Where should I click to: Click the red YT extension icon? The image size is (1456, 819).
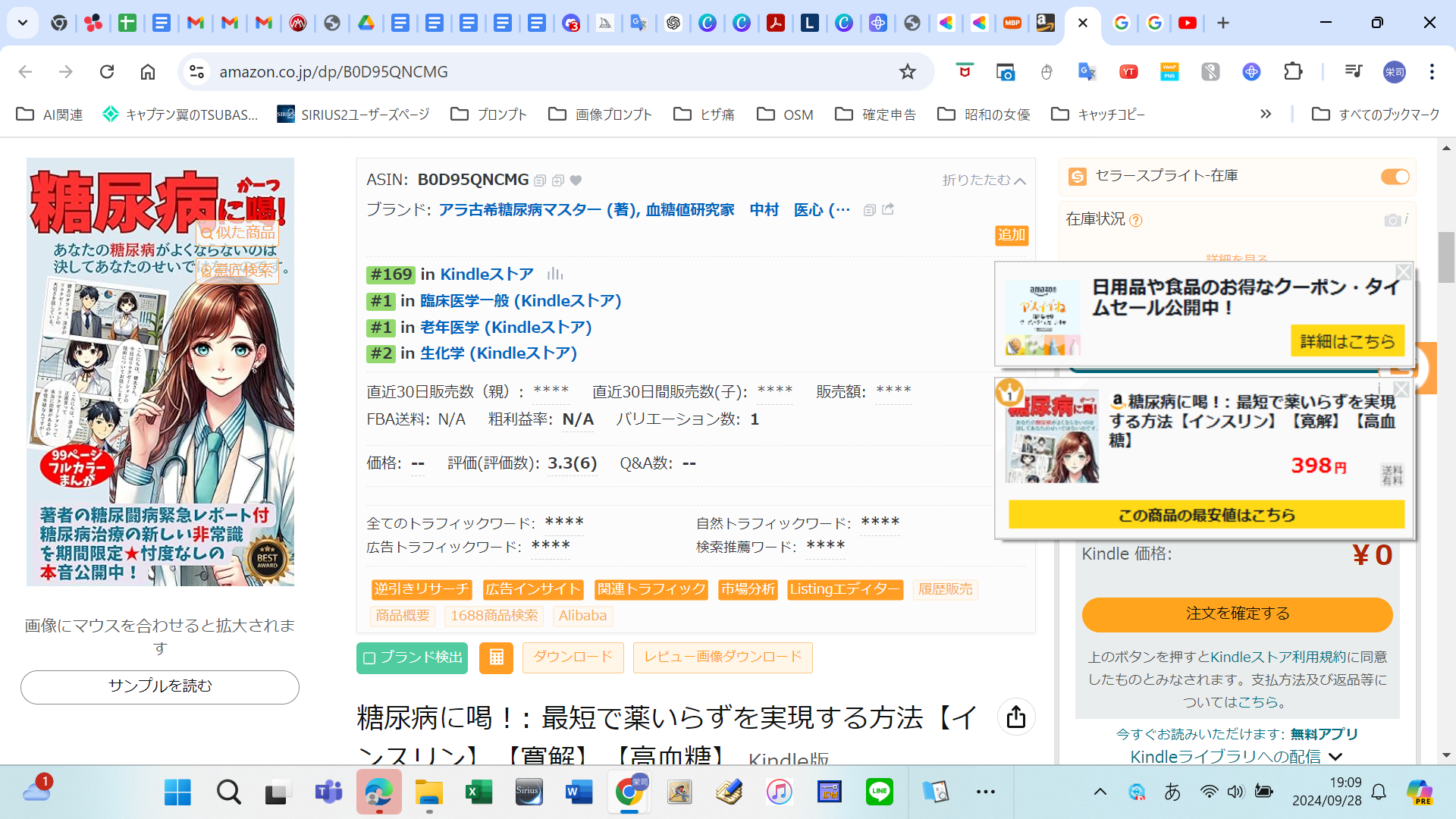coord(1128,71)
